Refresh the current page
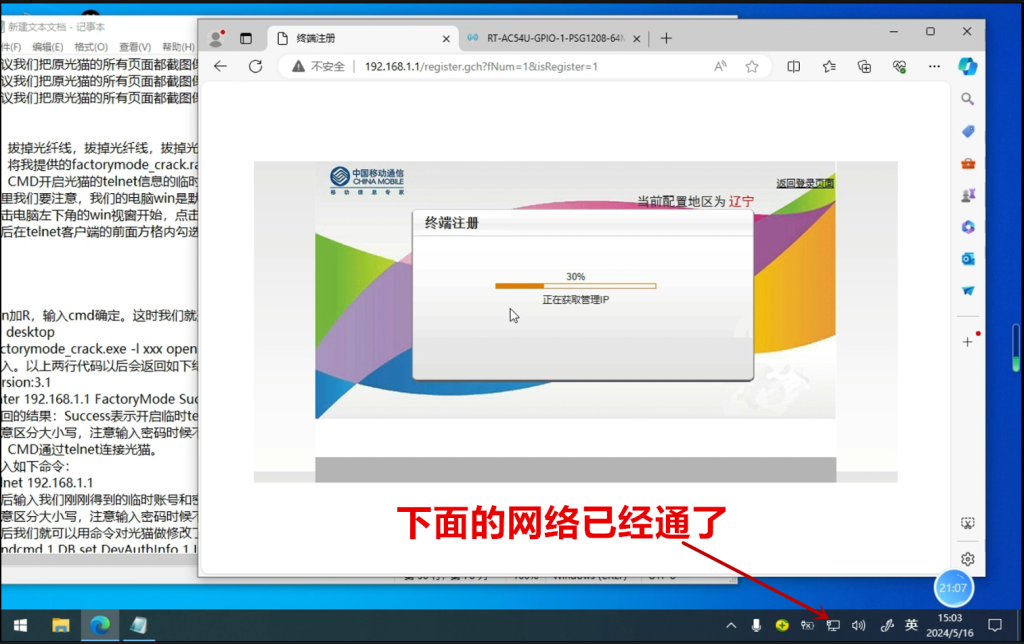The width and height of the screenshot is (1024, 644). coord(255,67)
